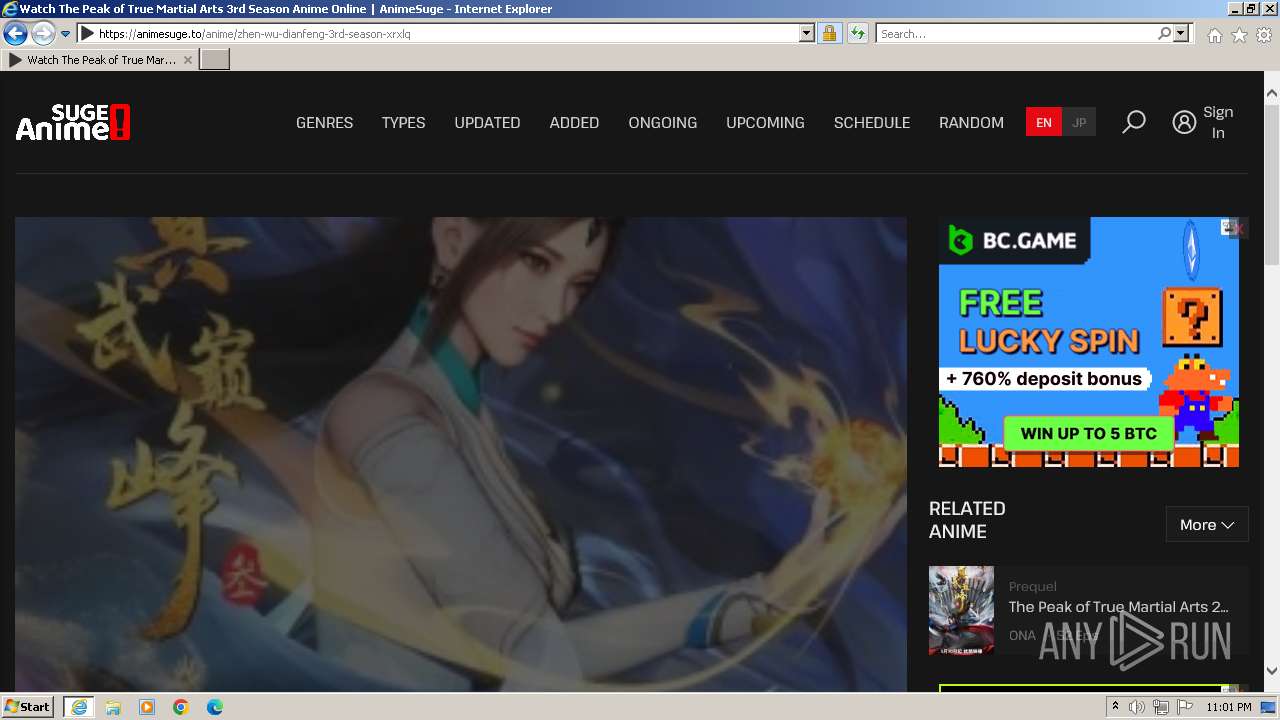Open the media player taskbar icon
1280x720 pixels.
147,707
